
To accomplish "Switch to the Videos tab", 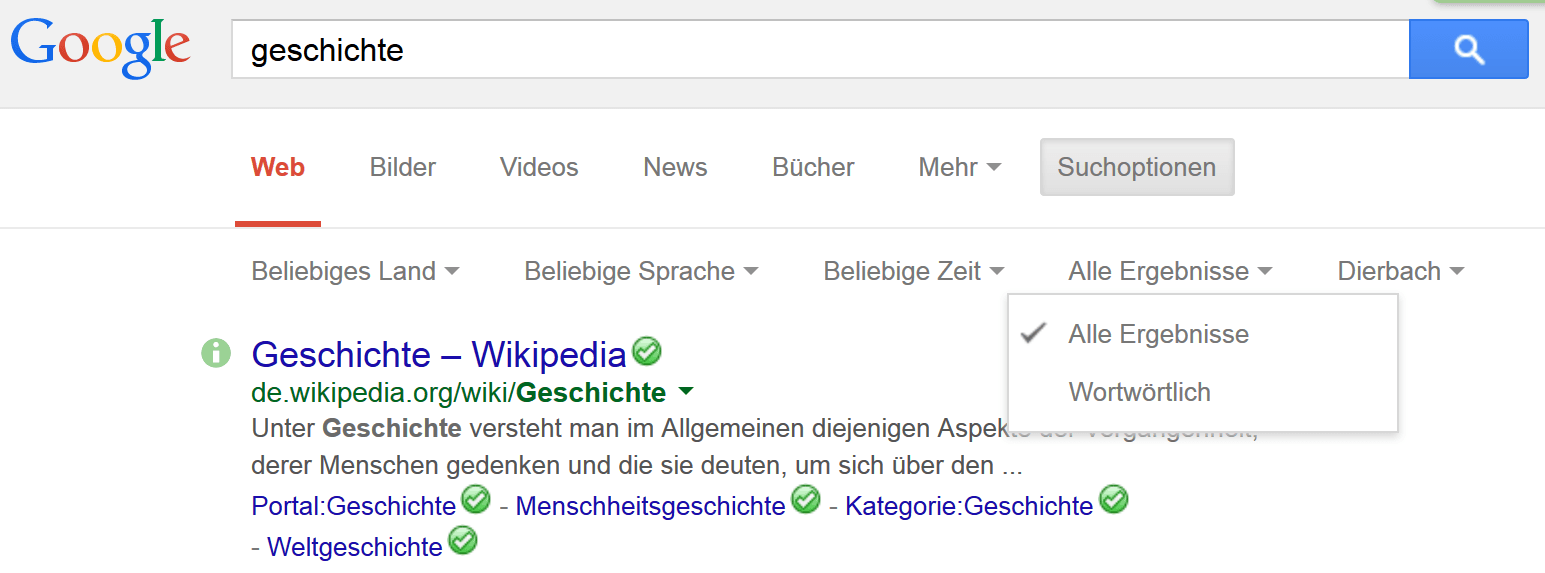I will (x=539, y=167).
